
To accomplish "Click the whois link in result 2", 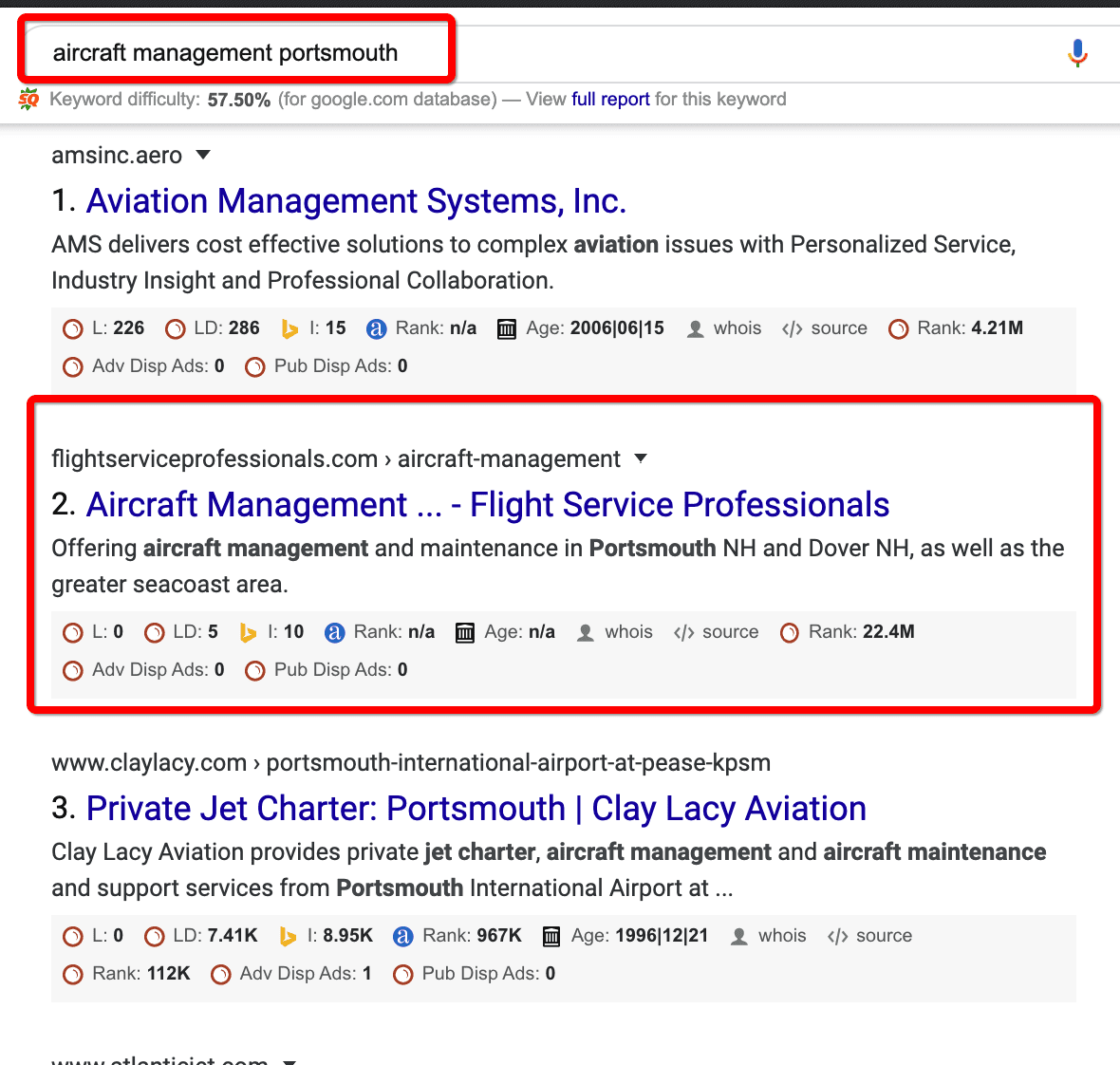I will pos(628,631).
